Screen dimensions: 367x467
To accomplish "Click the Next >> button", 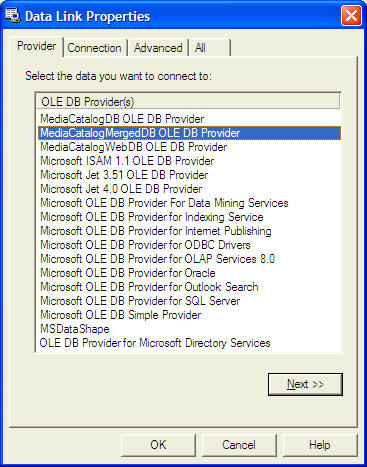I will pos(305,384).
